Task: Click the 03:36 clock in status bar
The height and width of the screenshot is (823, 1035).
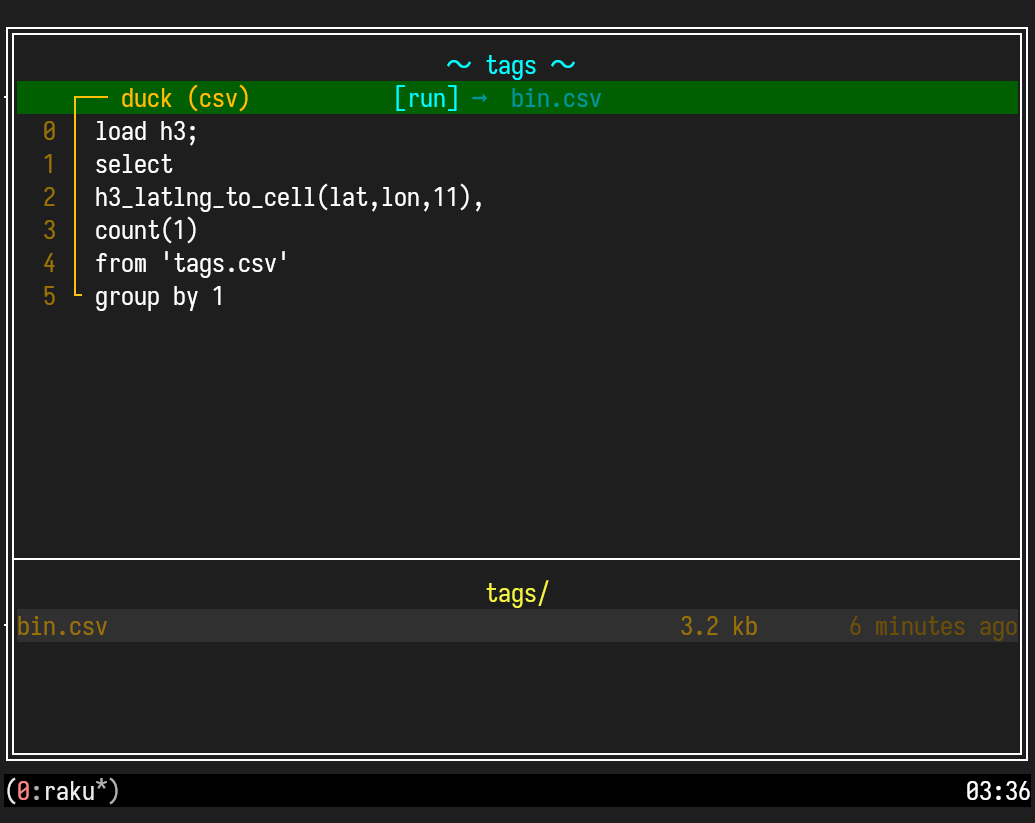Action: click(x=997, y=792)
